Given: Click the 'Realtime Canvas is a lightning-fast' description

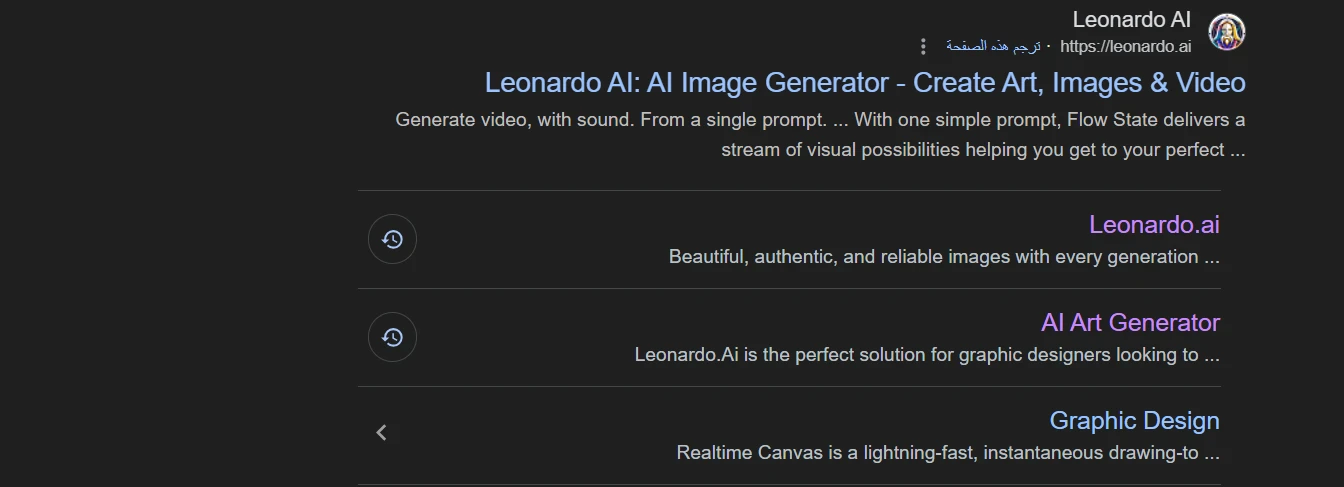Looking at the screenshot, I should click(x=948, y=453).
